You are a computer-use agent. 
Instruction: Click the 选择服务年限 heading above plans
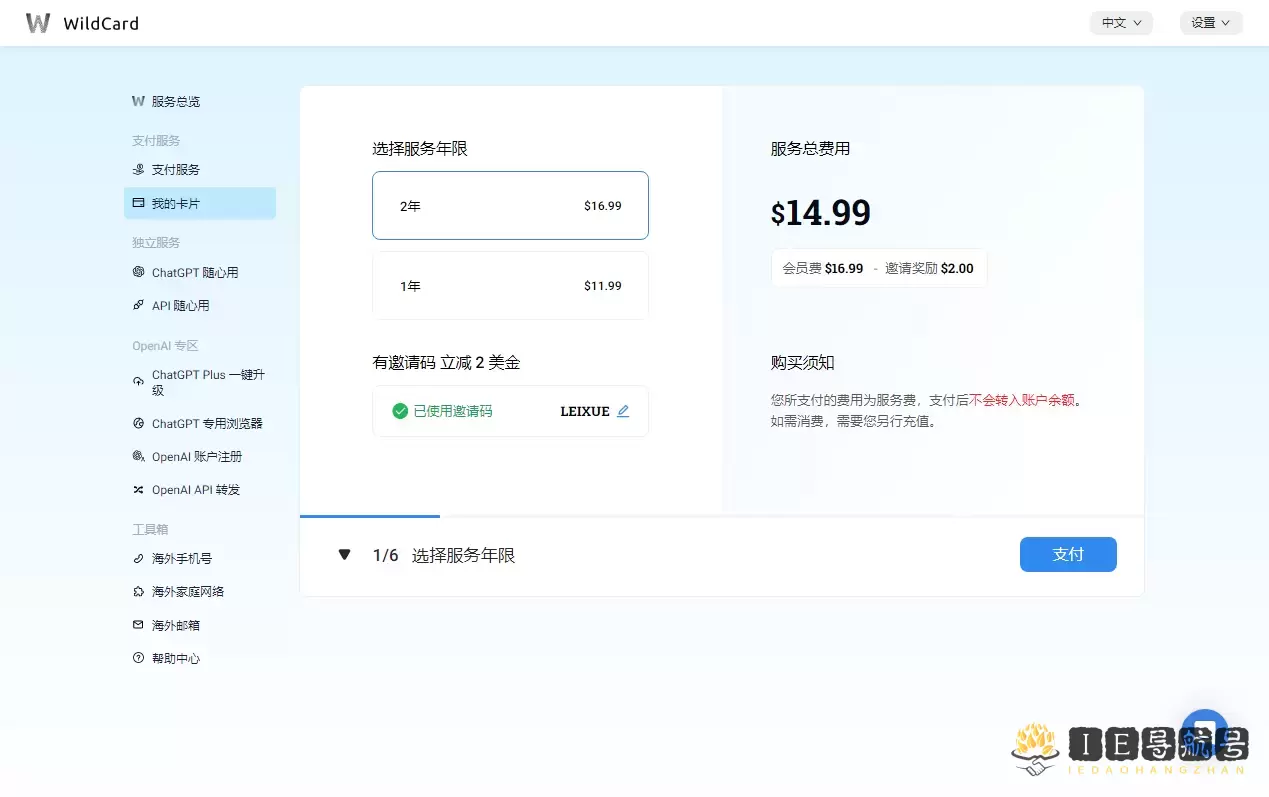[x=420, y=149]
